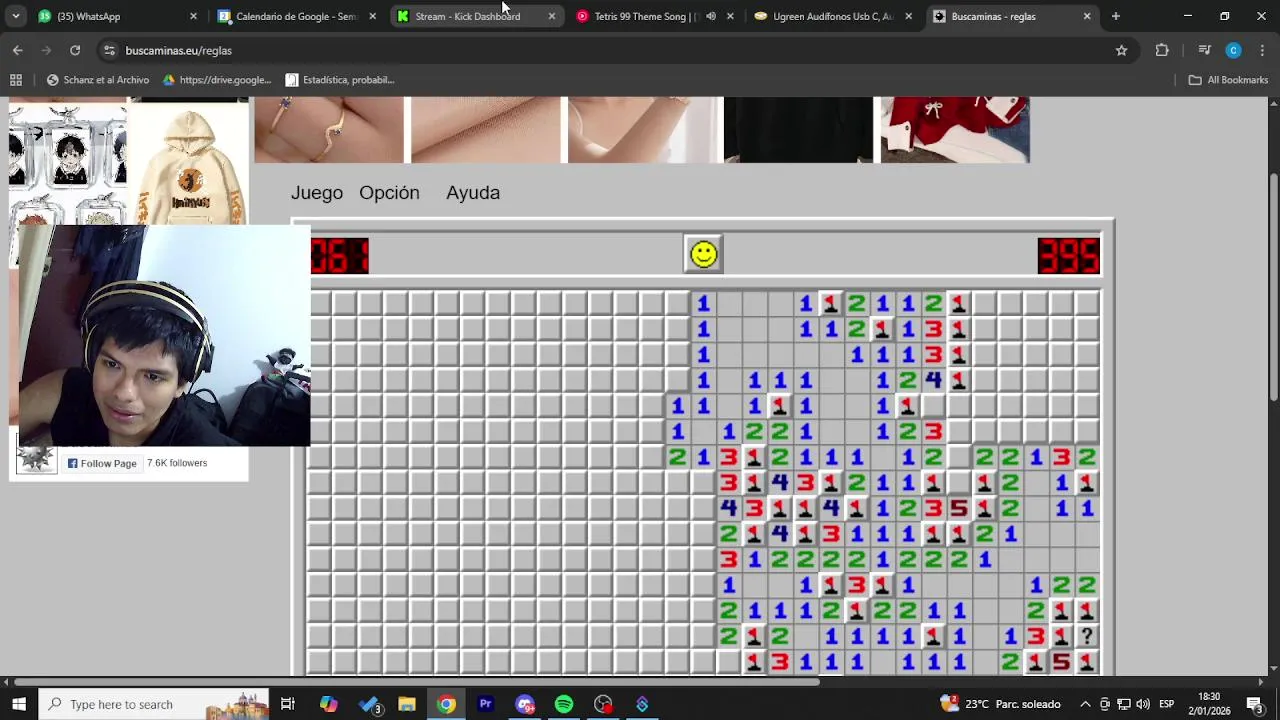Screen dimensions: 1280x720
Task: Open Task View from the taskbar
Action: [288, 704]
